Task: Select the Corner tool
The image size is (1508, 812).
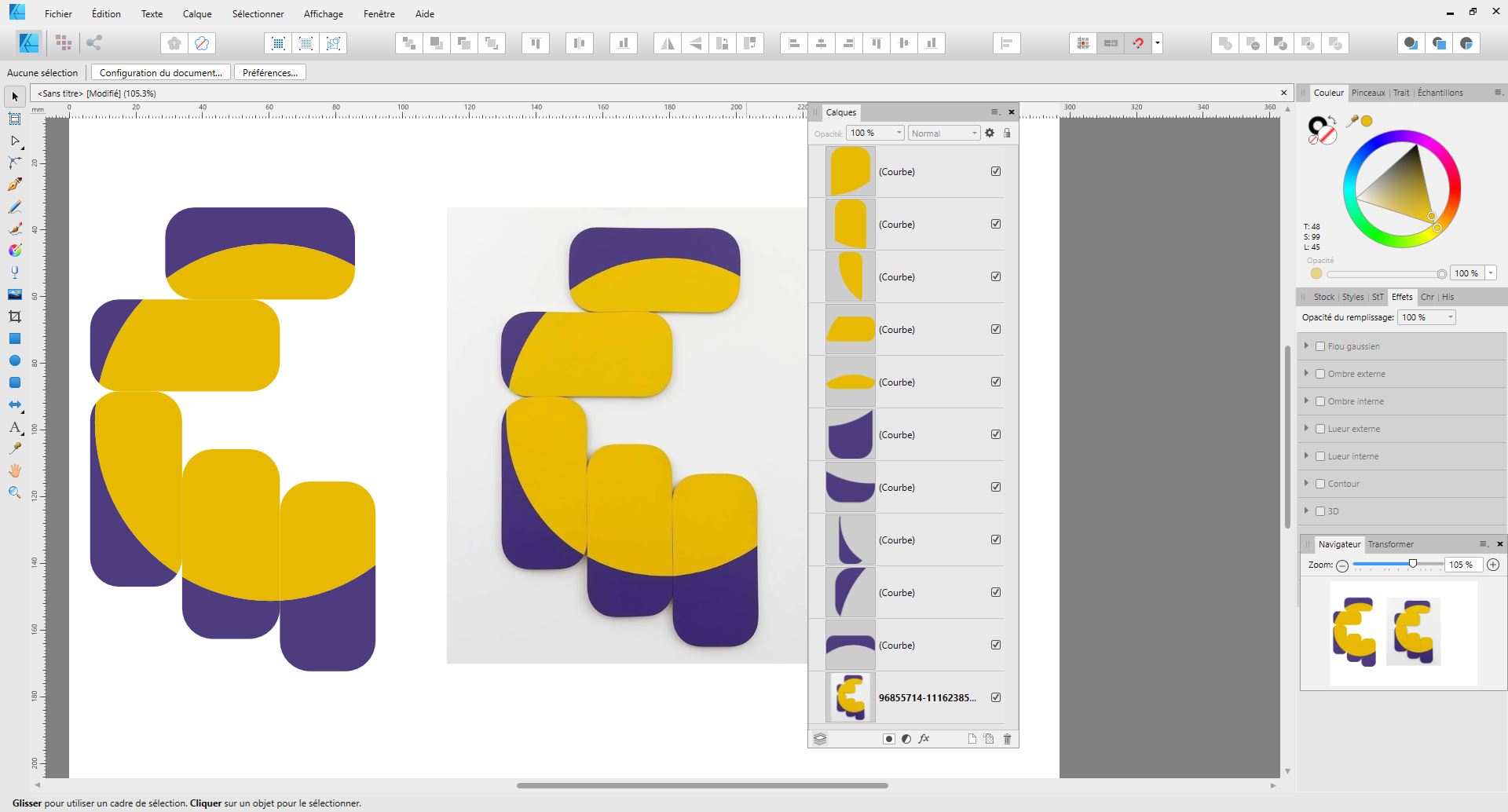Action: tap(15, 163)
